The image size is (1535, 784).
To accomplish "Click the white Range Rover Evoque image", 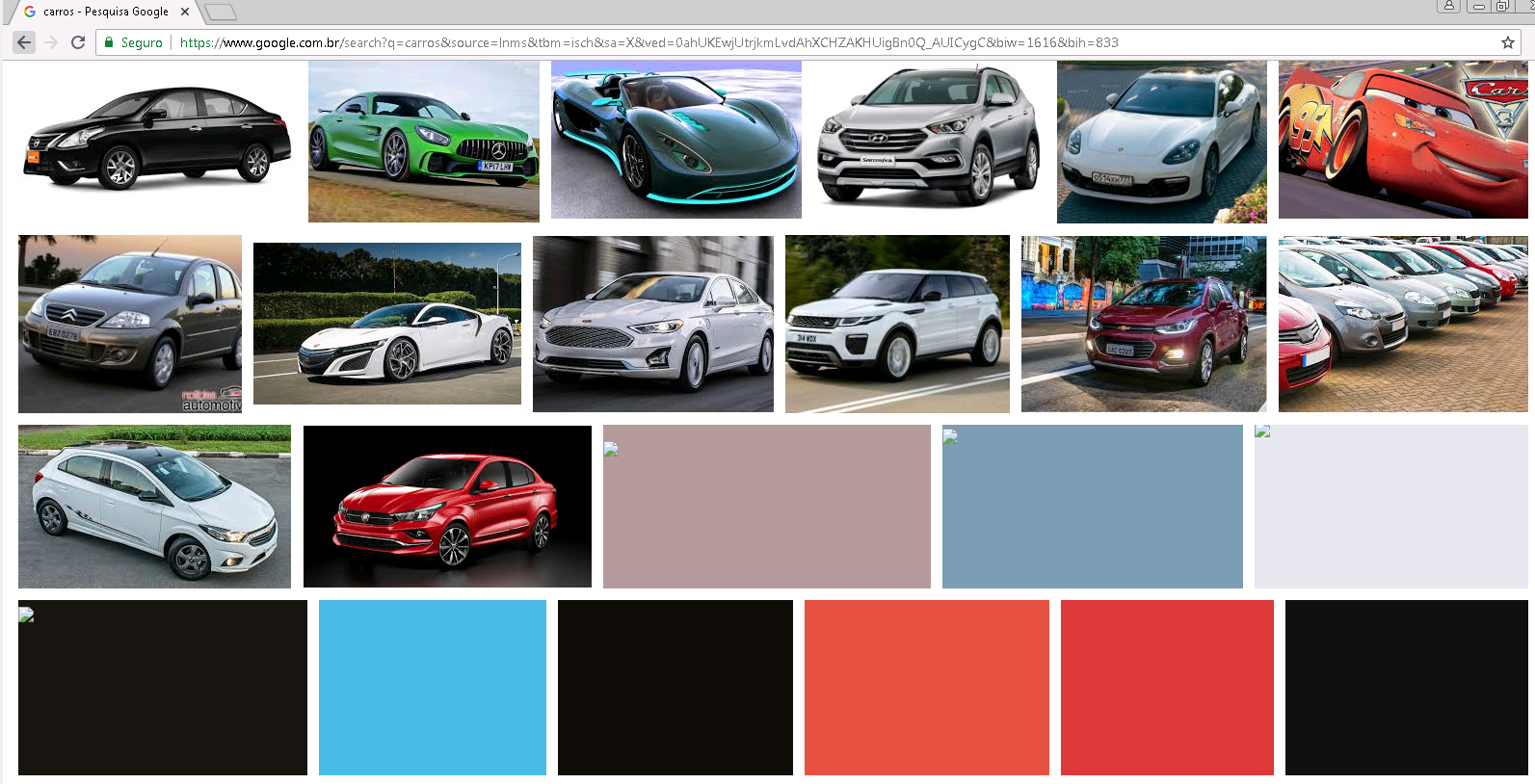I will pyautogui.click(x=897, y=325).
